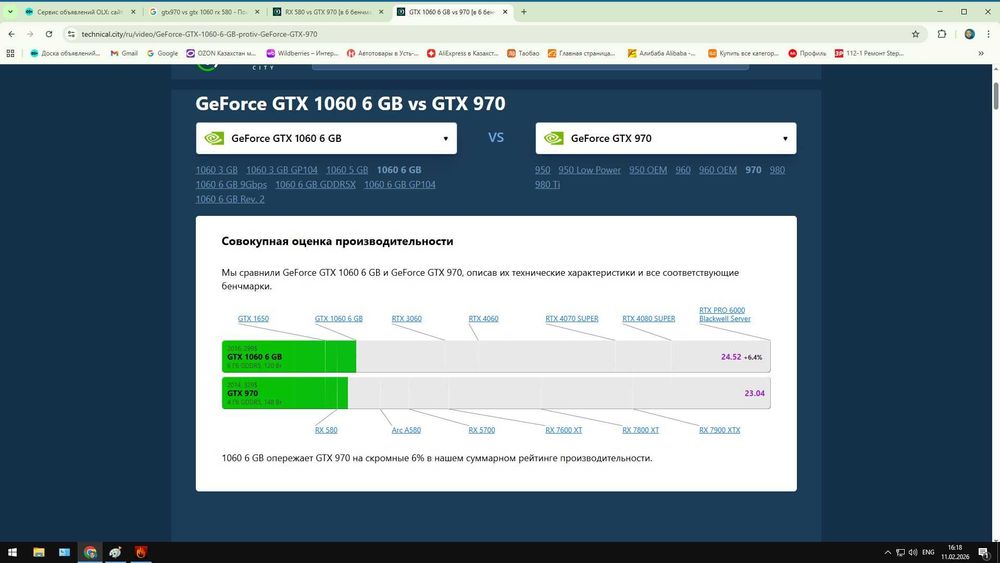The image size is (1000, 563).
Task: Open Chrome from the taskbar
Action: (90, 552)
